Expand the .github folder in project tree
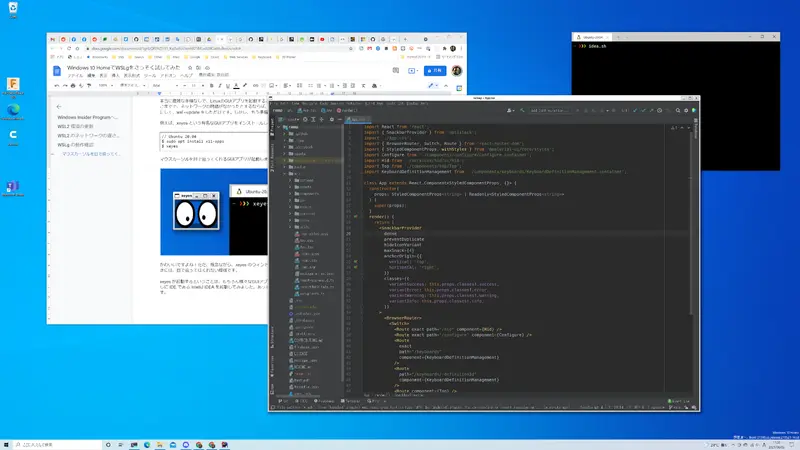The image size is (800, 450). point(285,134)
